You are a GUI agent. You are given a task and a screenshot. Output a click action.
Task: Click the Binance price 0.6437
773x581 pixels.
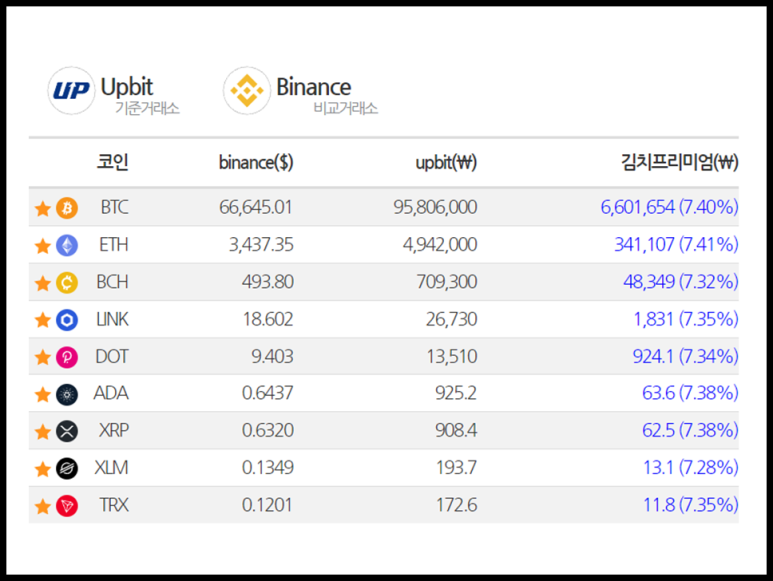(x=268, y=393)
